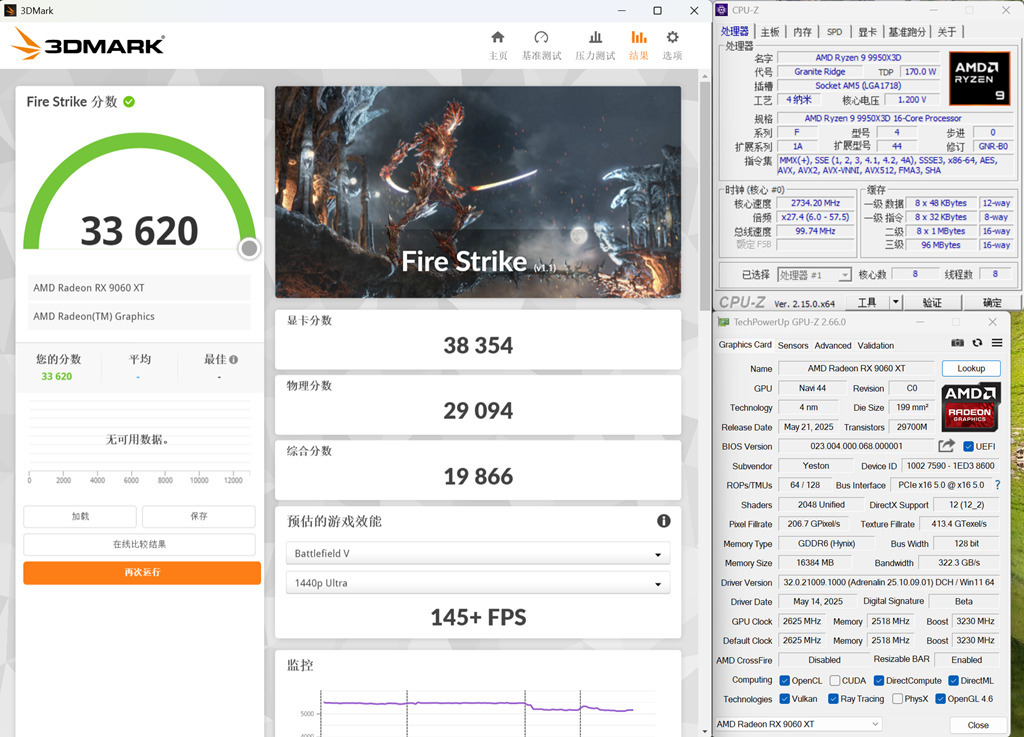The image size is (1024, 737).
Task: Go to the benchmarks (基准测试) gauge icon
Action: pos(541,38)
